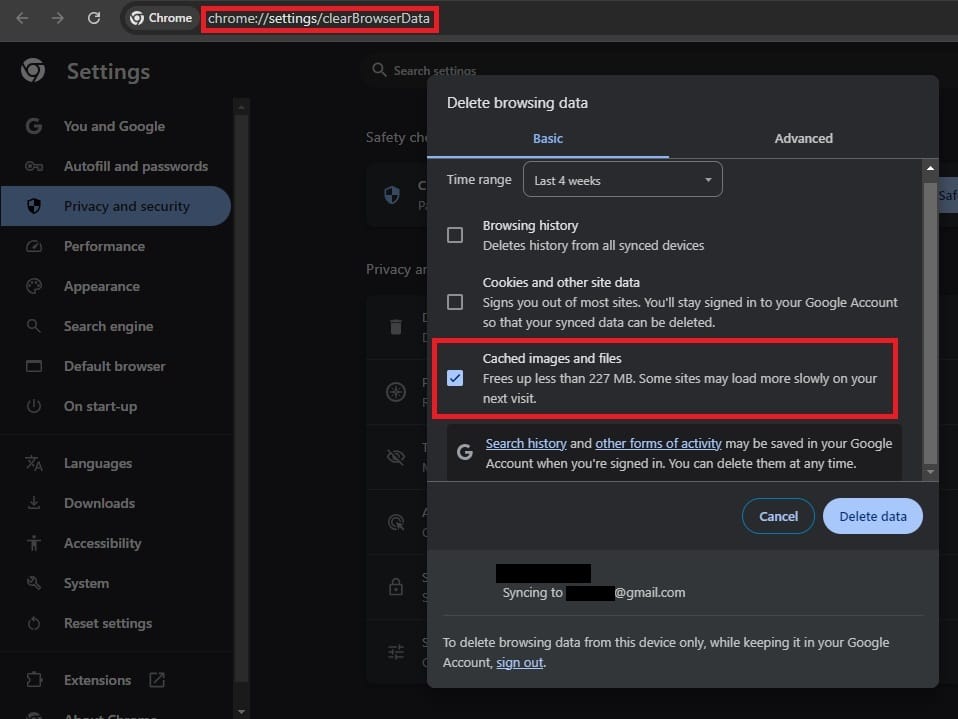Click the Ad privacy cursor icon in the list
This screenshot has height=719, width=958.
pyautogui.click(x=396, y=522)
